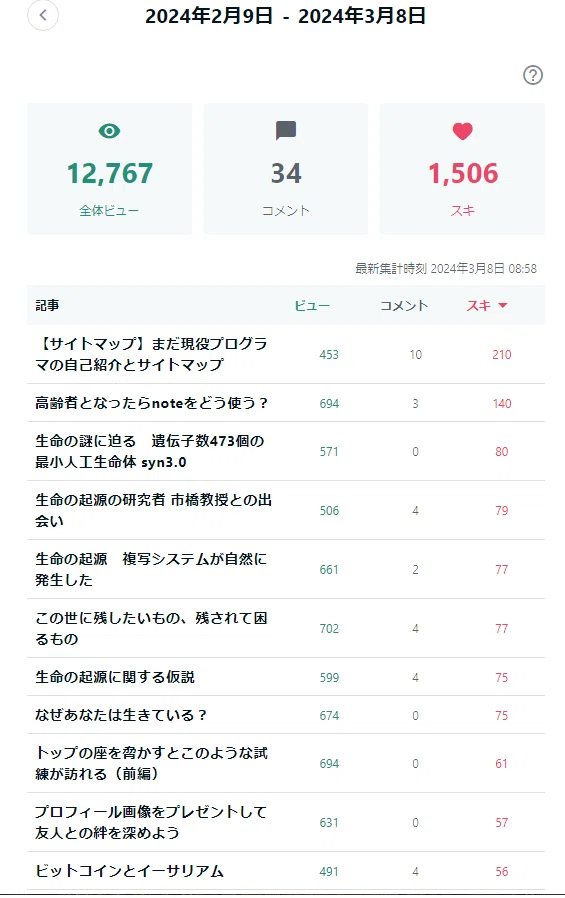Open article about 市橋教授との出会い
The height and width of the screenshot is (898, 565).
tap(153, 510)
